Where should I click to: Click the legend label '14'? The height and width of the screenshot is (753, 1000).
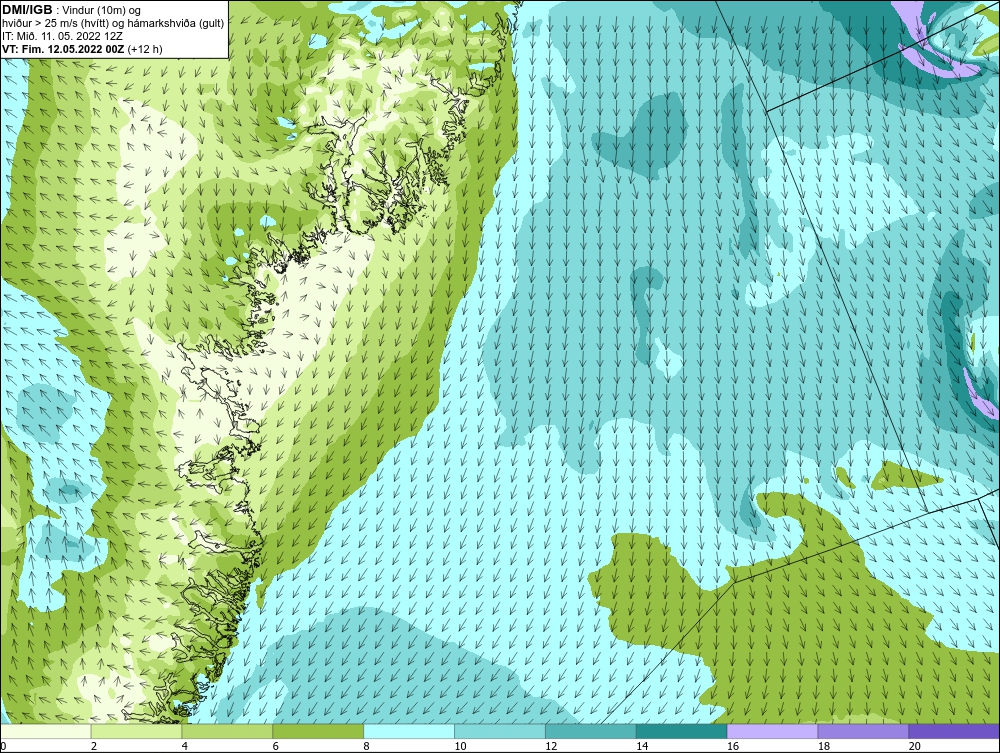642,746
